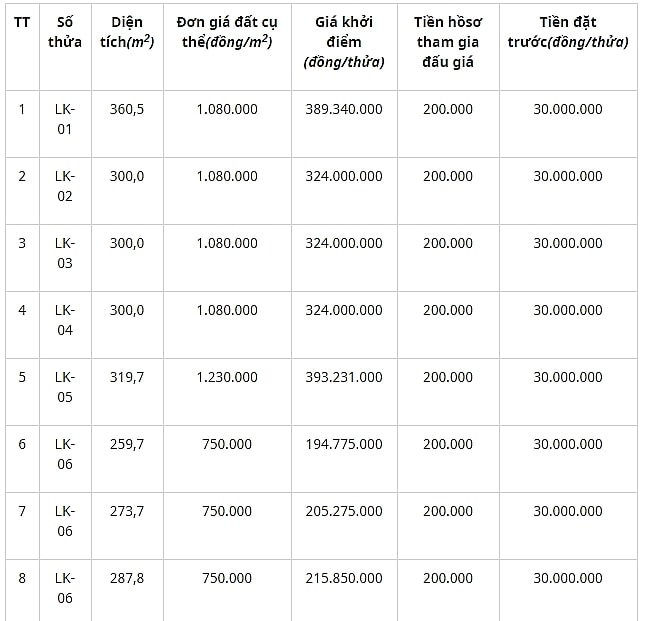Screen dimensions: 648x621
Task: Click the 393.231.000 price cell
Action: pyautogui.click(x=344, y=377)
